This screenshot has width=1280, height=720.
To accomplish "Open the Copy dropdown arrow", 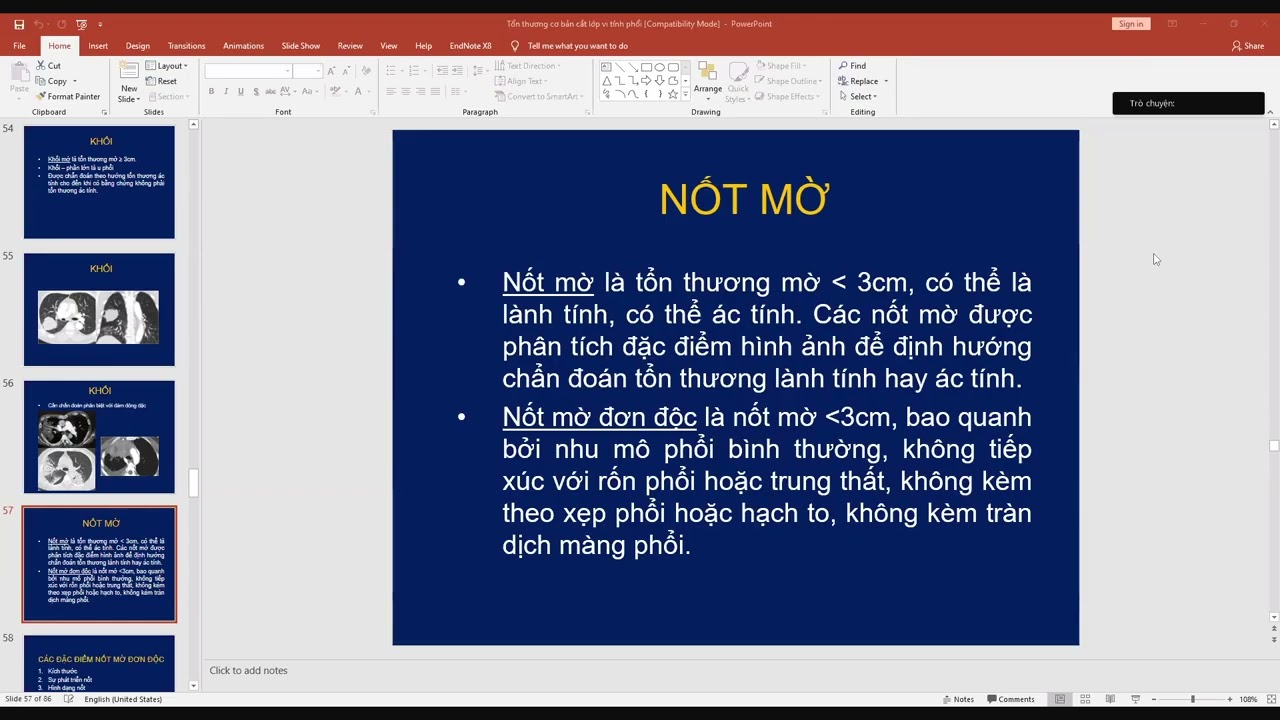I will point(74,81).
